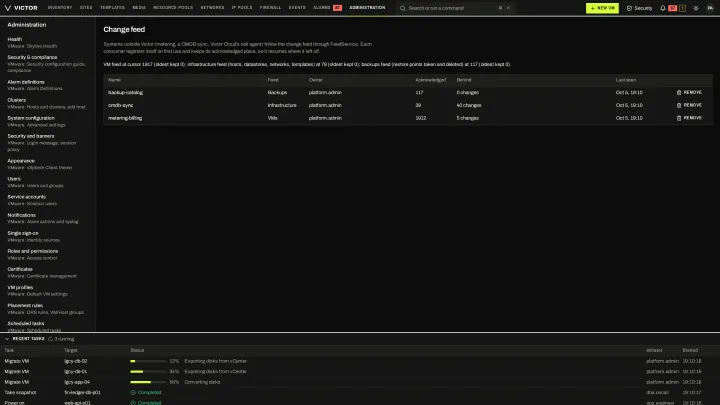The image size is (720, 405).
Task: Open the Events nav tab
Action: coord(297,8)
